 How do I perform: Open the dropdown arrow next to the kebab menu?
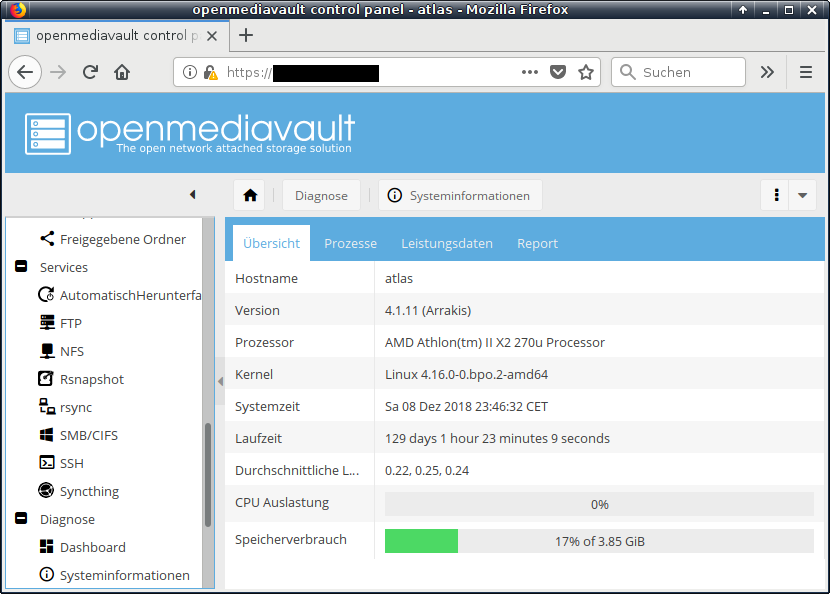click(802, 195)
